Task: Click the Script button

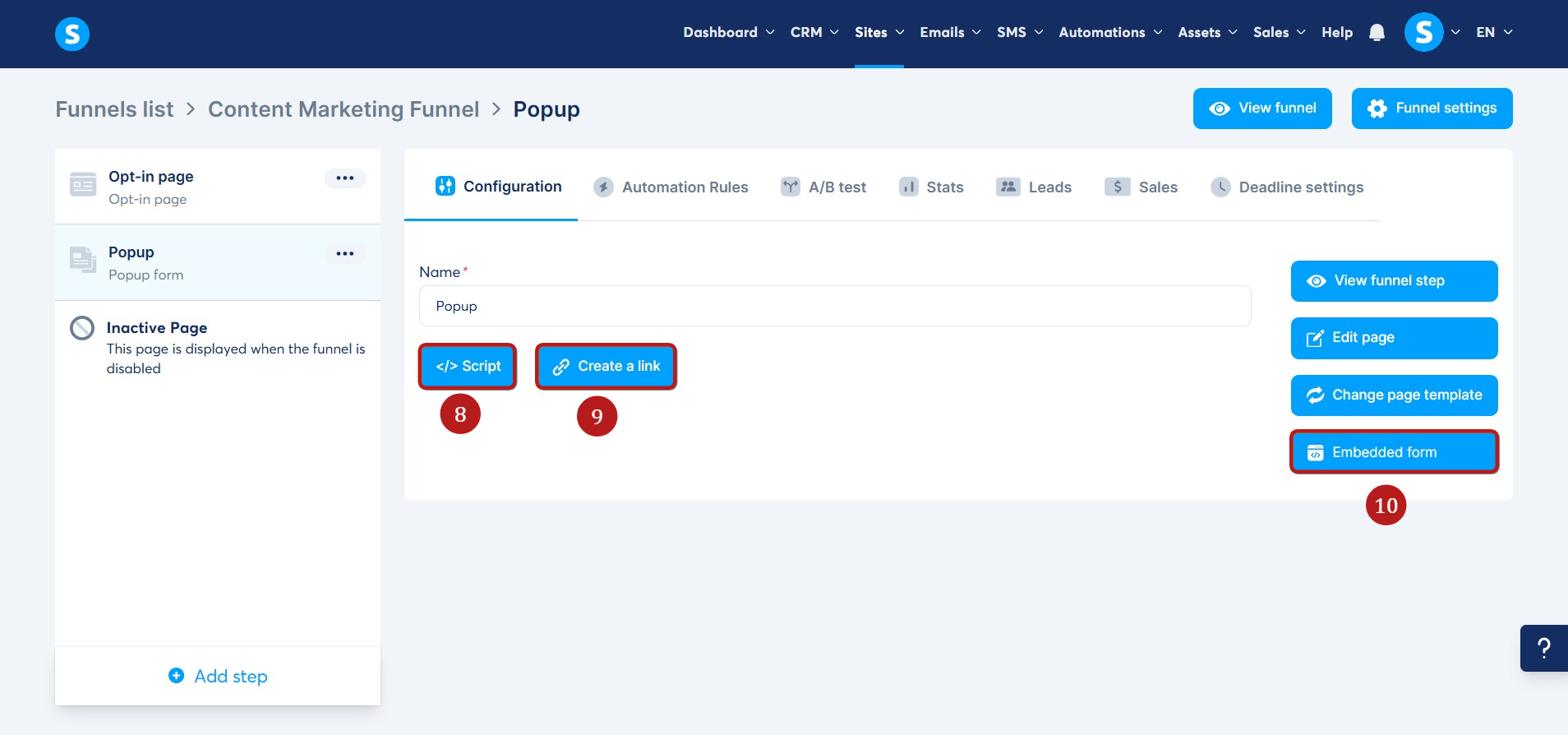Action: click(x=468, y=366)
